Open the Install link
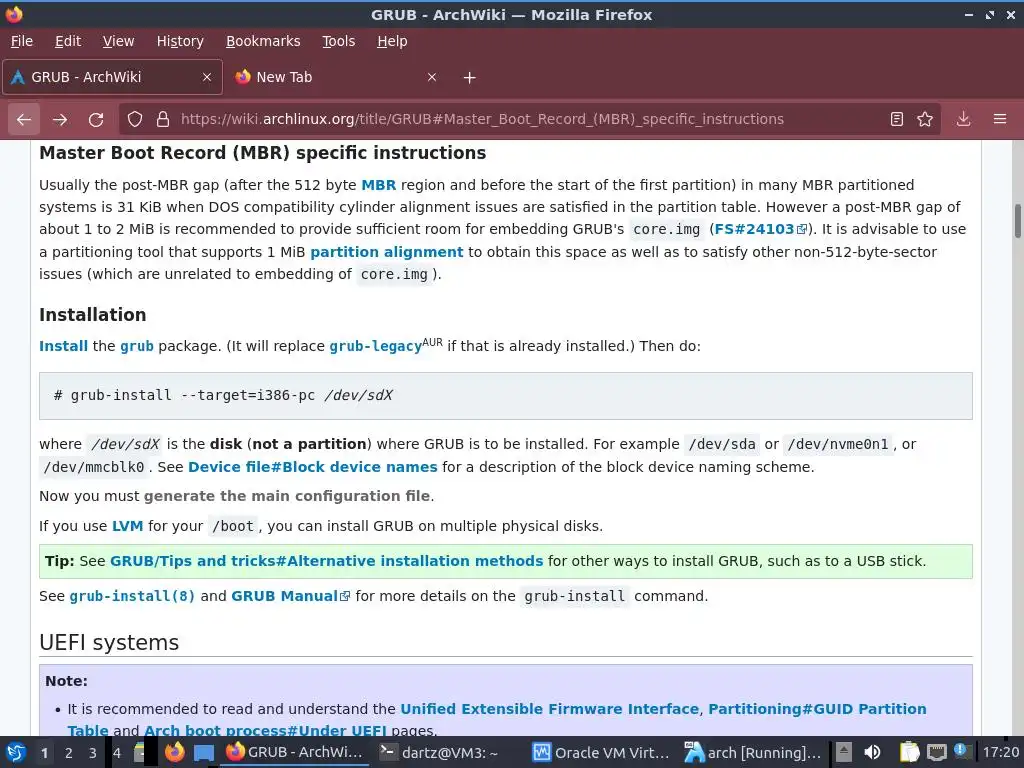1024x768 pixels. (63, 346)
